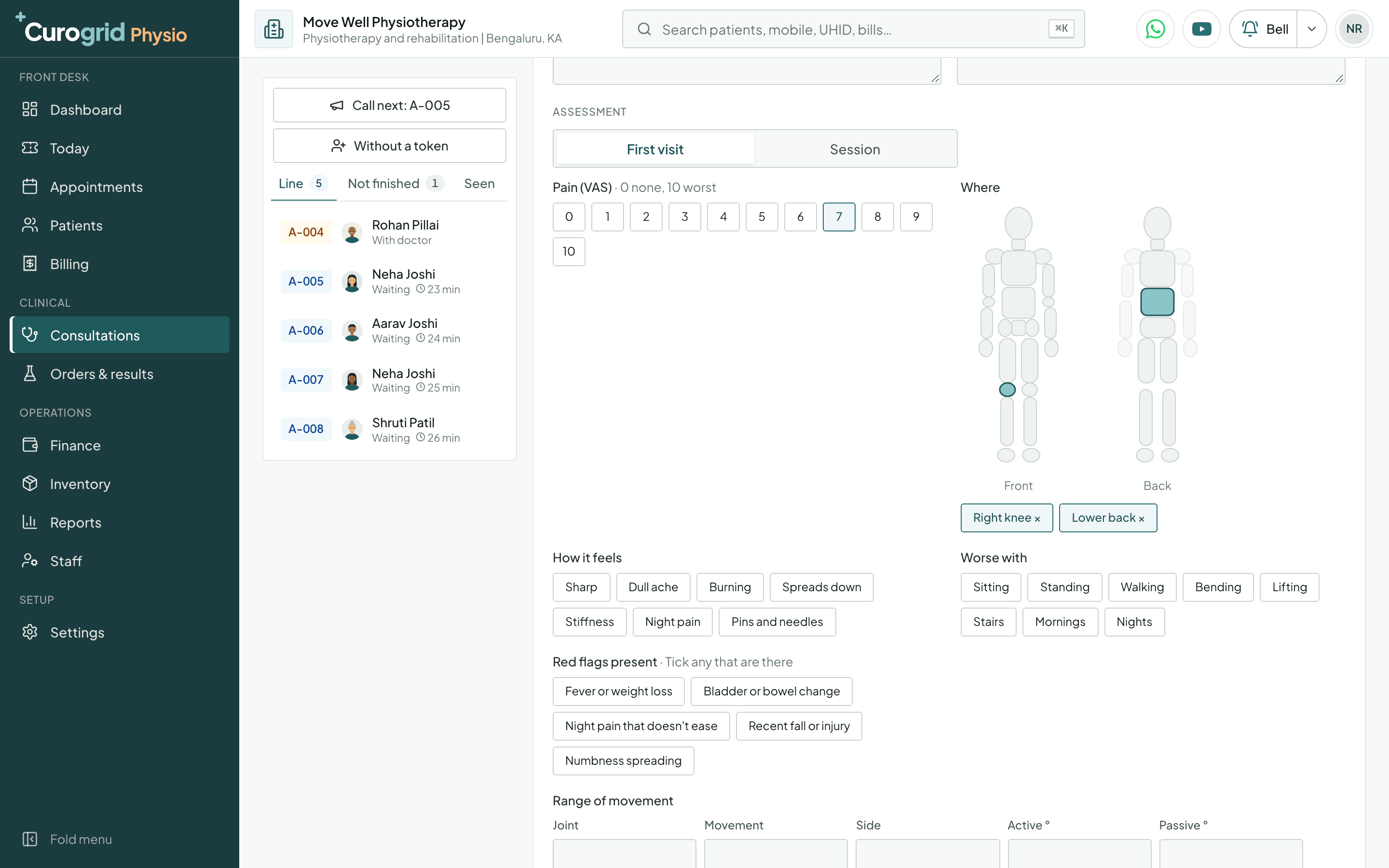Open Appointments in sidebar
The width and height of the screenshot is (1389, 868).
(120, 187)
